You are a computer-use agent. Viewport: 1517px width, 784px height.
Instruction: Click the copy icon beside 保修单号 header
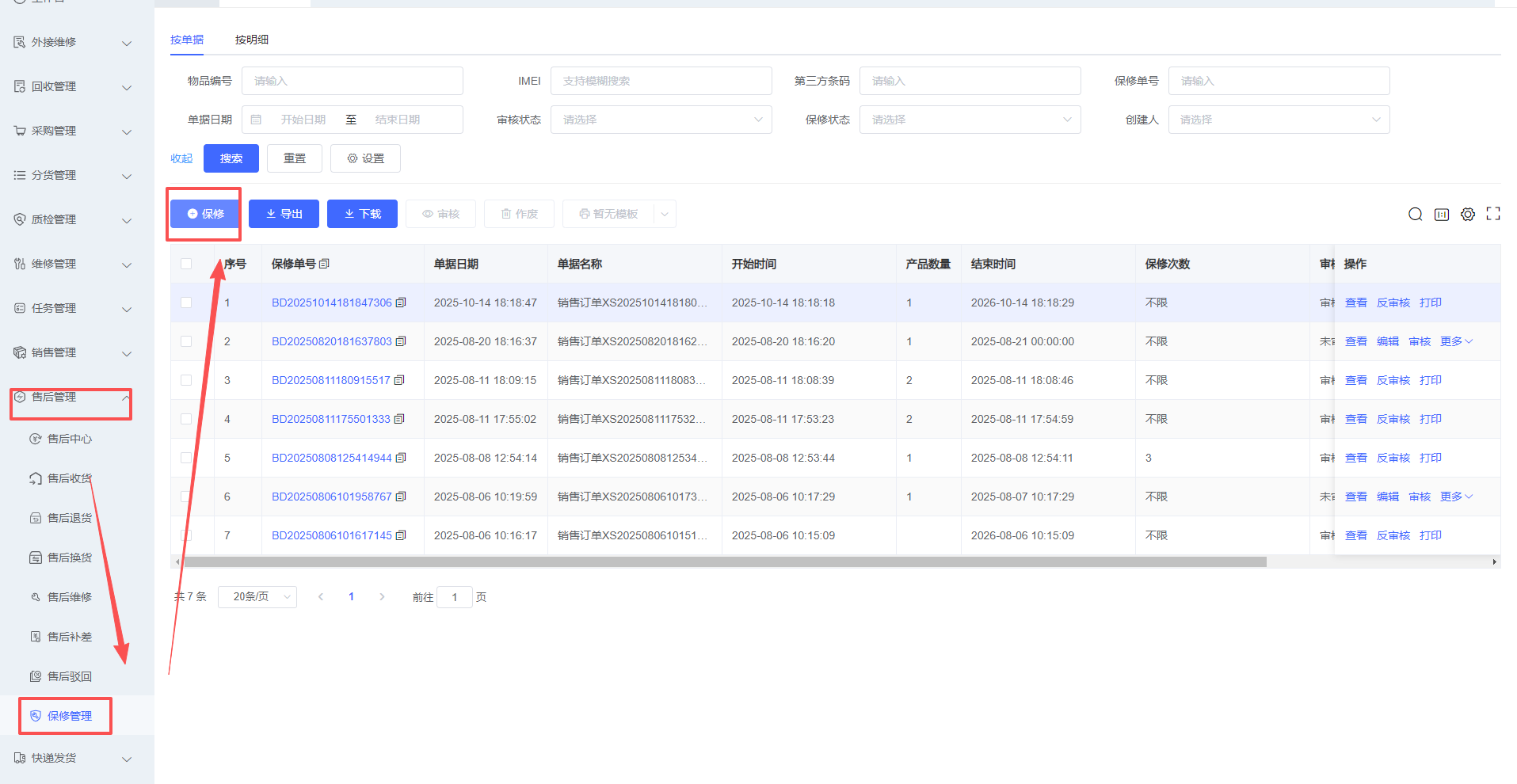(324, 264)
